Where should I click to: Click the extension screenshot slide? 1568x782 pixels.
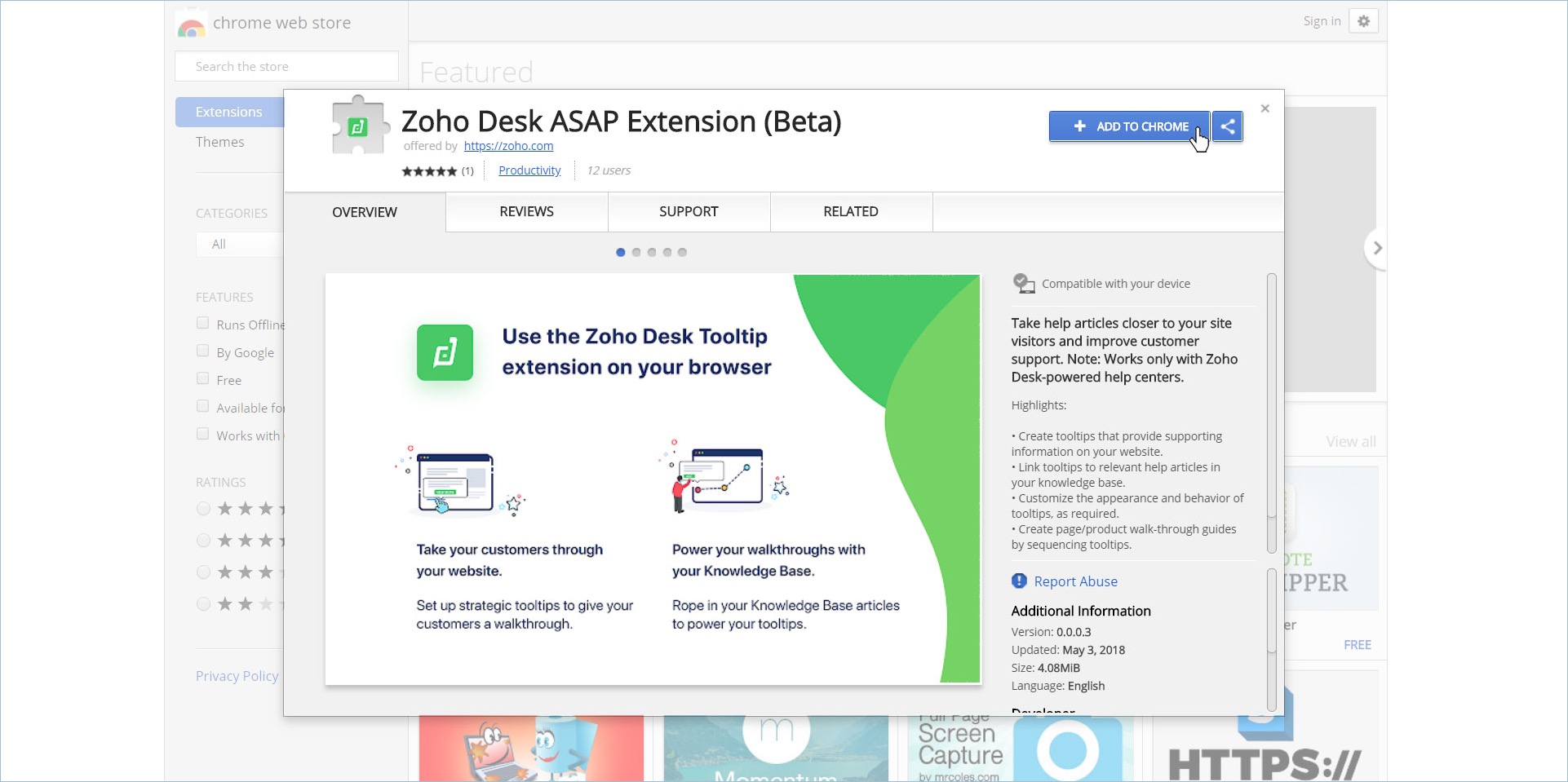653,479
